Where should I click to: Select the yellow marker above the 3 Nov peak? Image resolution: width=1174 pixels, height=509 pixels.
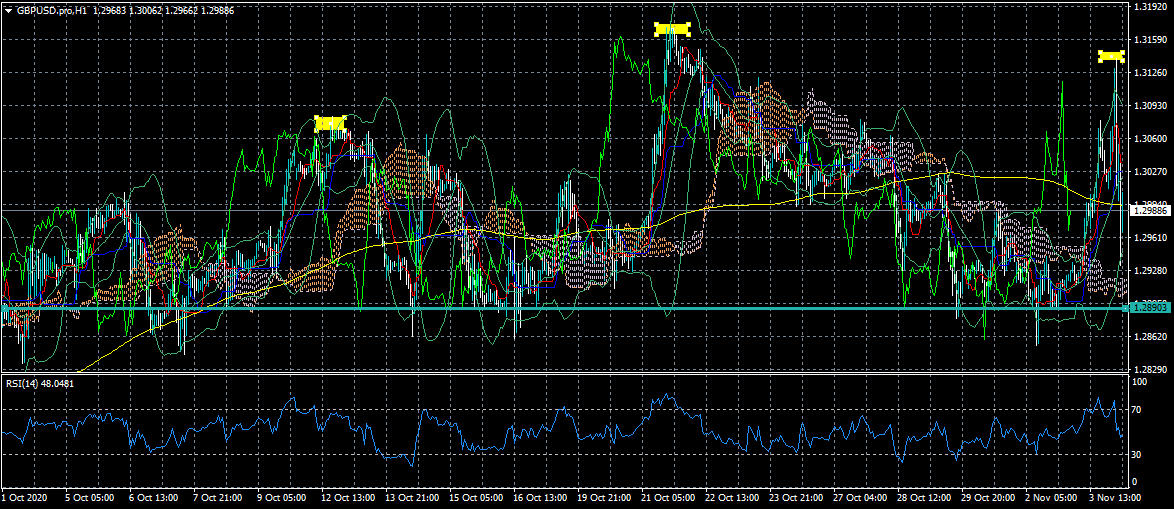click(1111, 56)
